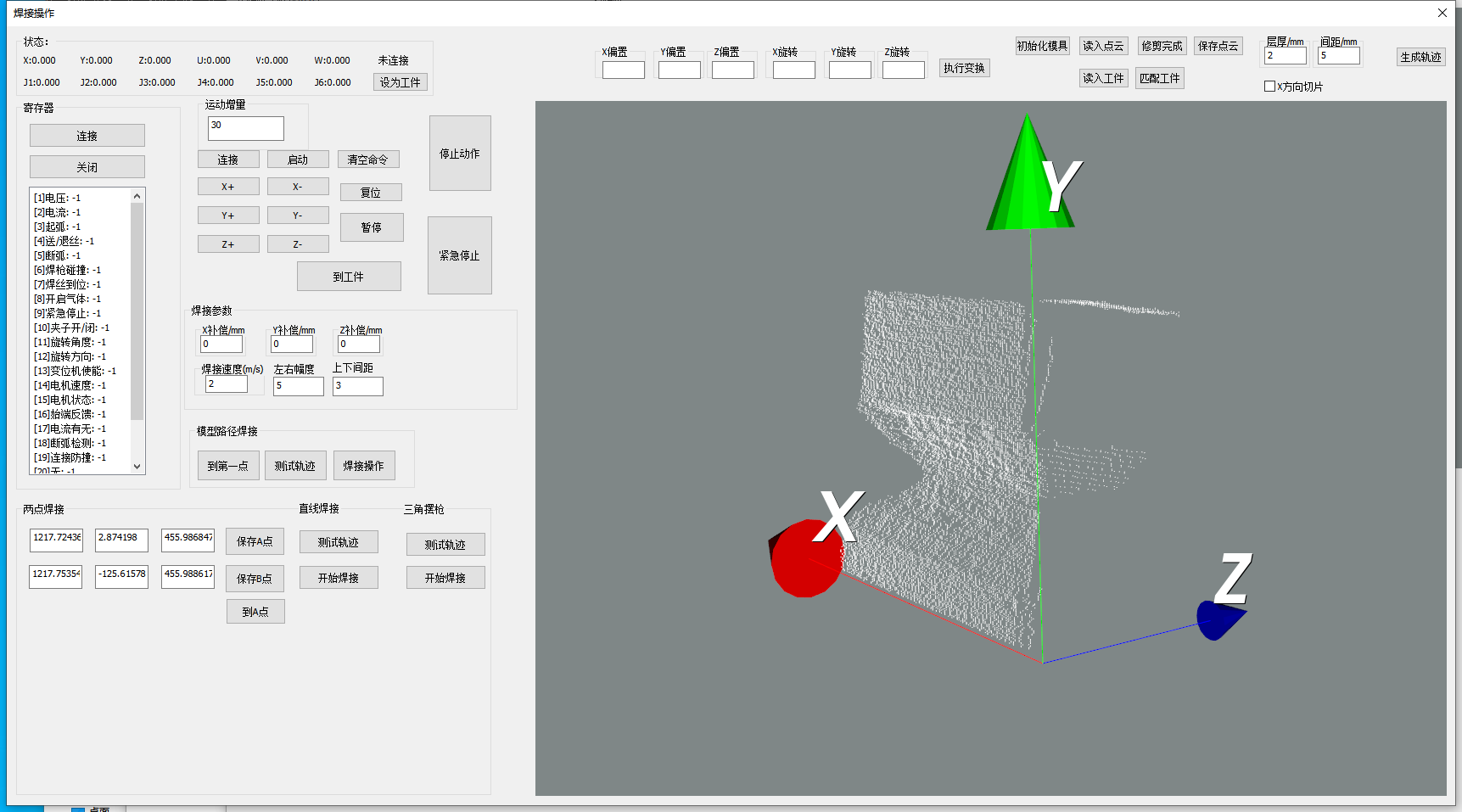The width and height of the screenshot is (1462, 812).
Task: Click the red X axis cone
Action: (x=805, y=557)
